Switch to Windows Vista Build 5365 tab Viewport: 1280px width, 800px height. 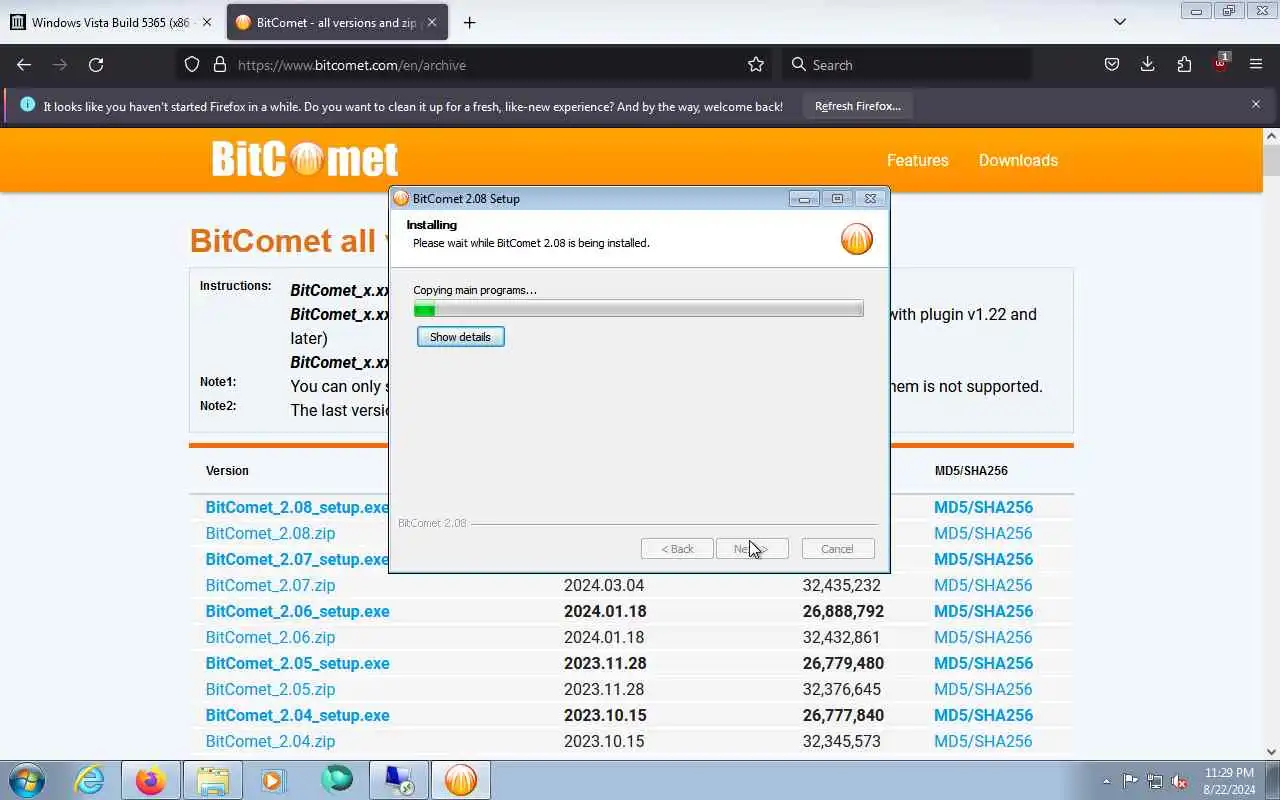pyautogui.click(x=112, y=22)
